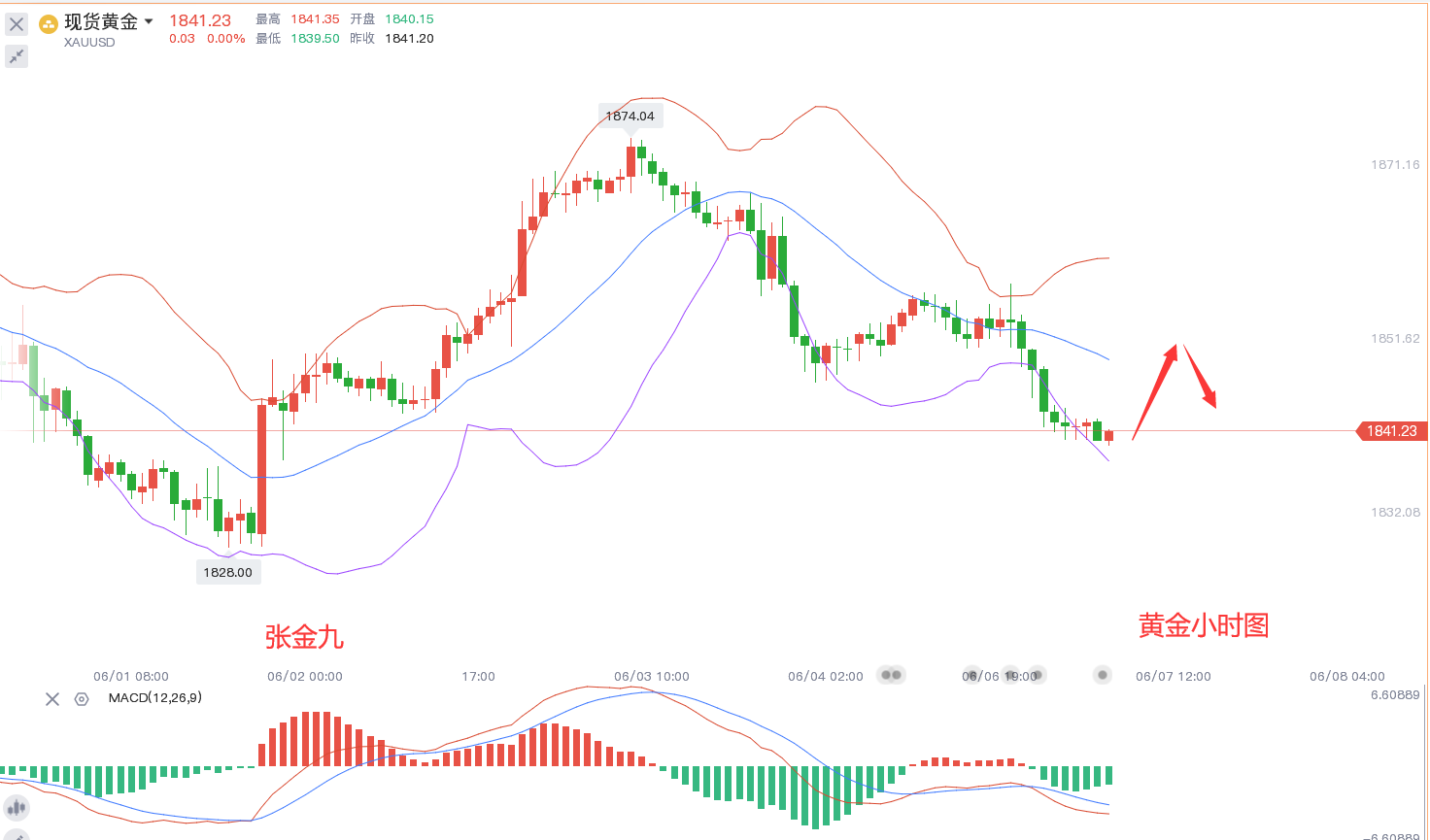Click the MACD(12,26,9) indicator label
The image size is (1430, 840).
[155, 698]
